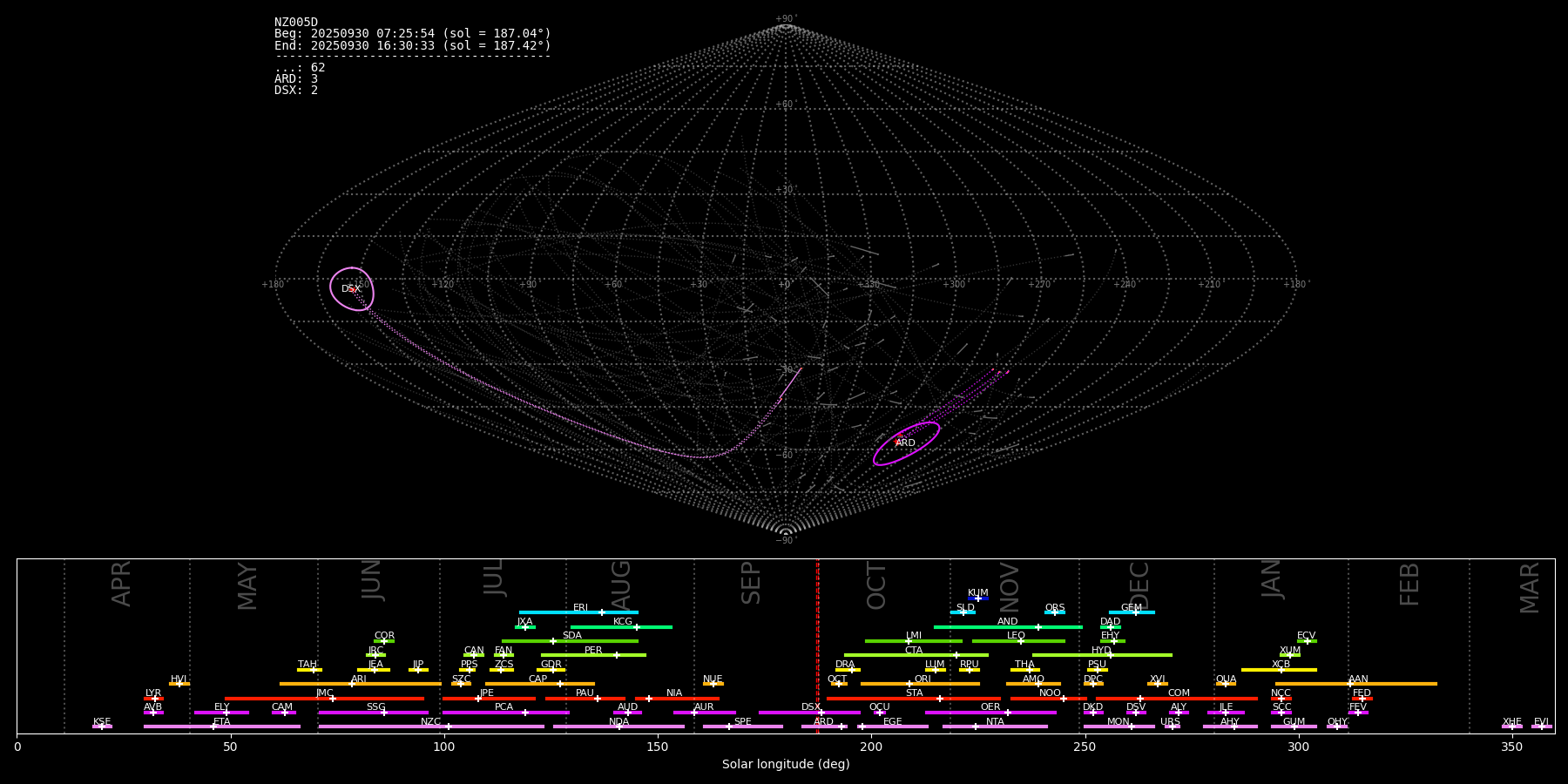Click the EVI shower label
The height and width of the screenshot is (784, 1568).
click(x=1541, y=722)
